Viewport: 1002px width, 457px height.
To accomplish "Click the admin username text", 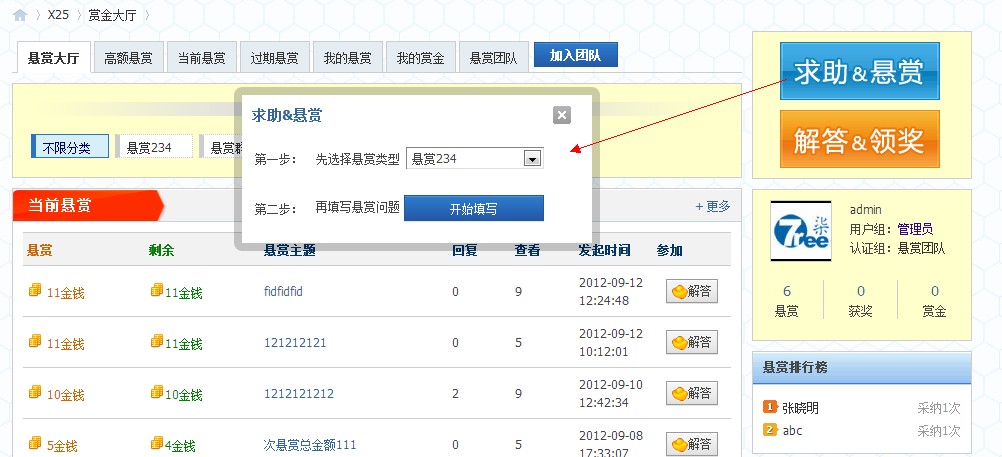I will tap(866, 210).
